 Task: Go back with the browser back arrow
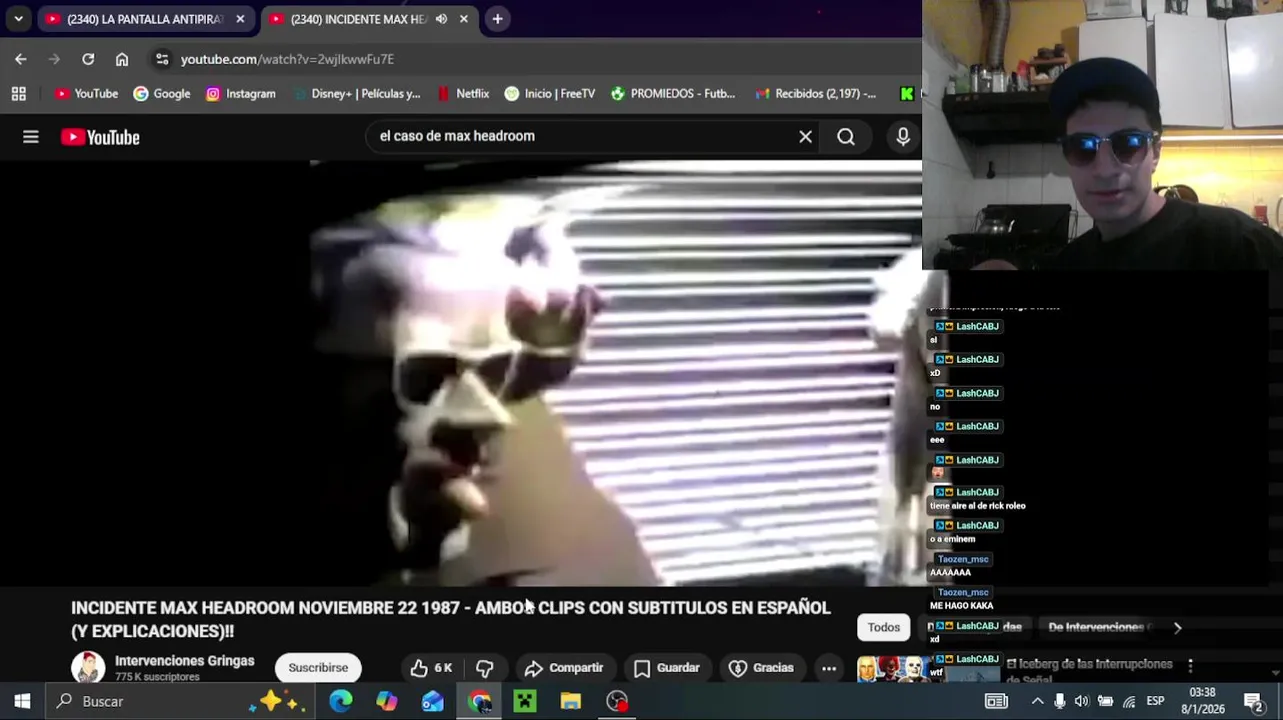(x=21, y=59)
